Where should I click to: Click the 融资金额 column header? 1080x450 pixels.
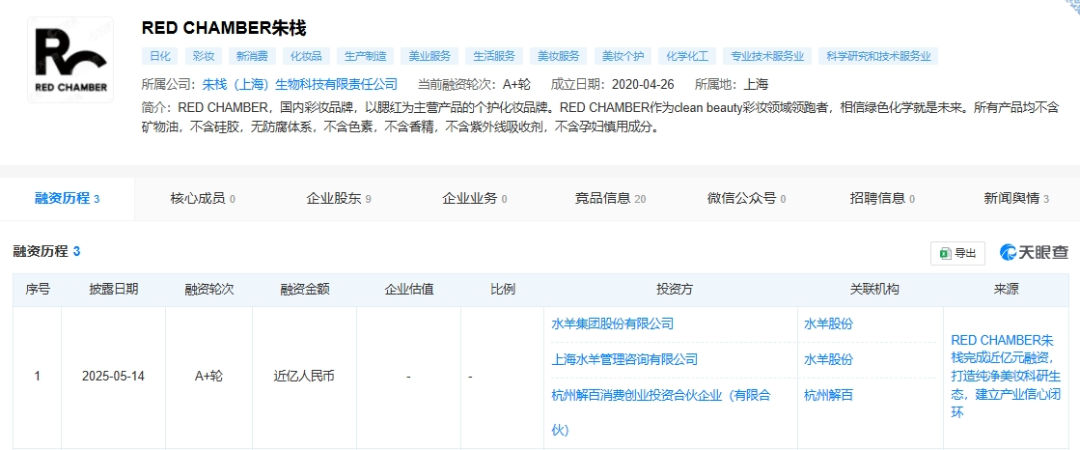pyautogui.click(x=304, y=289)
